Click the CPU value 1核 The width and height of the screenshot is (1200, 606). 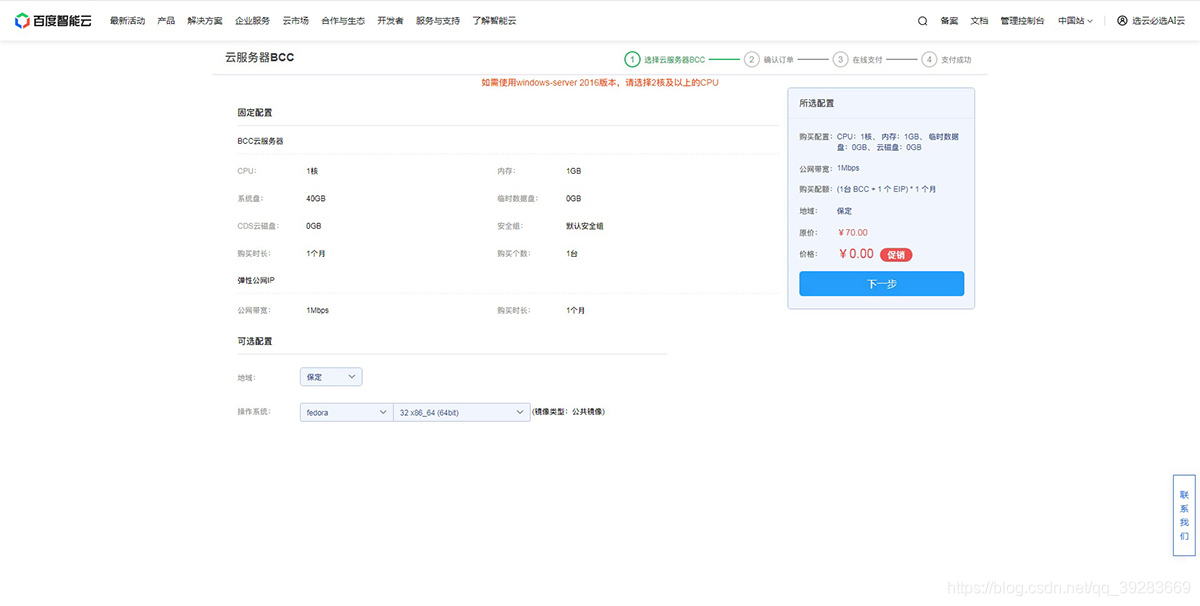312,171
